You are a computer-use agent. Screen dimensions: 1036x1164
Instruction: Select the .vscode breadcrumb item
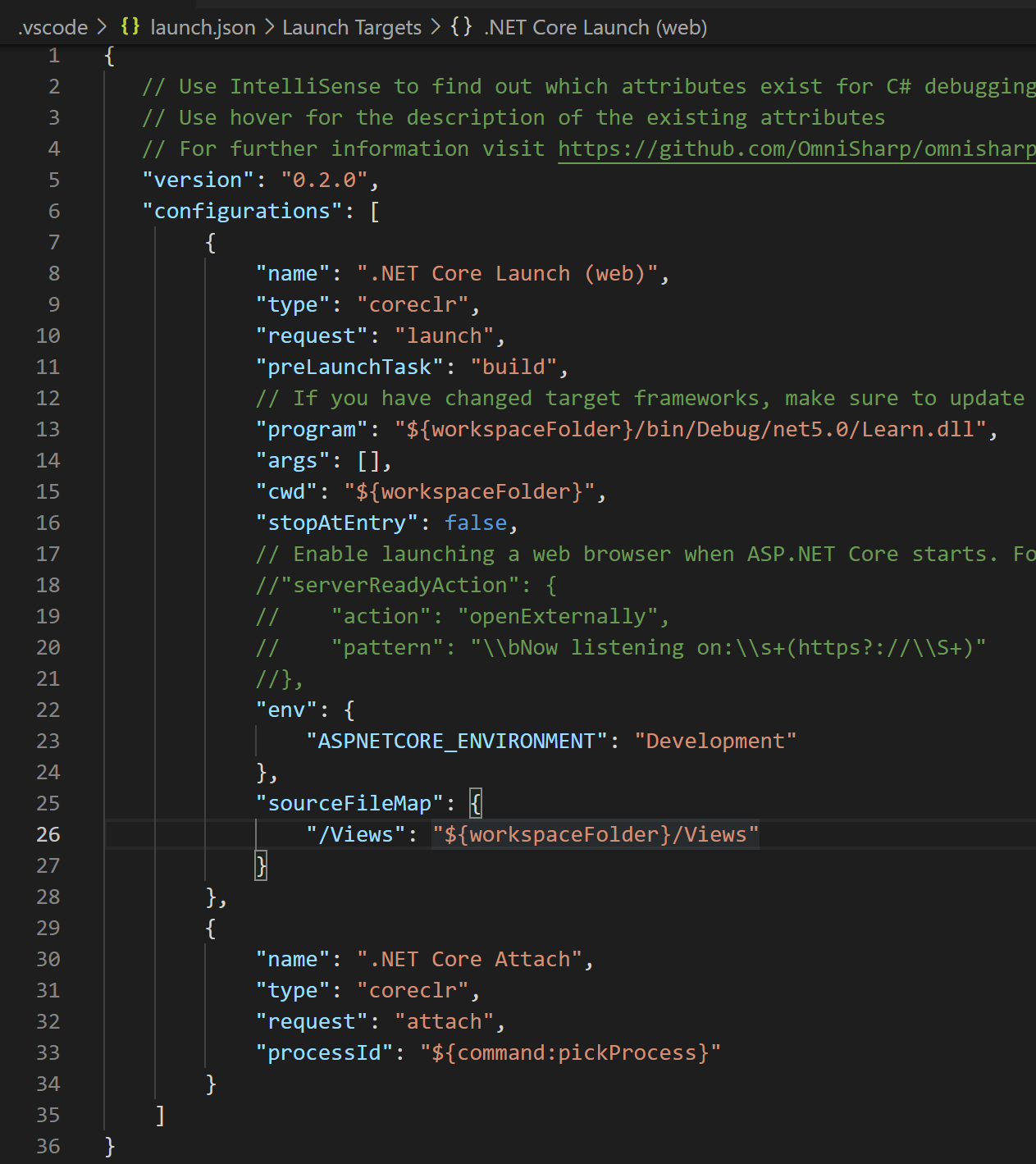[51, 27]
